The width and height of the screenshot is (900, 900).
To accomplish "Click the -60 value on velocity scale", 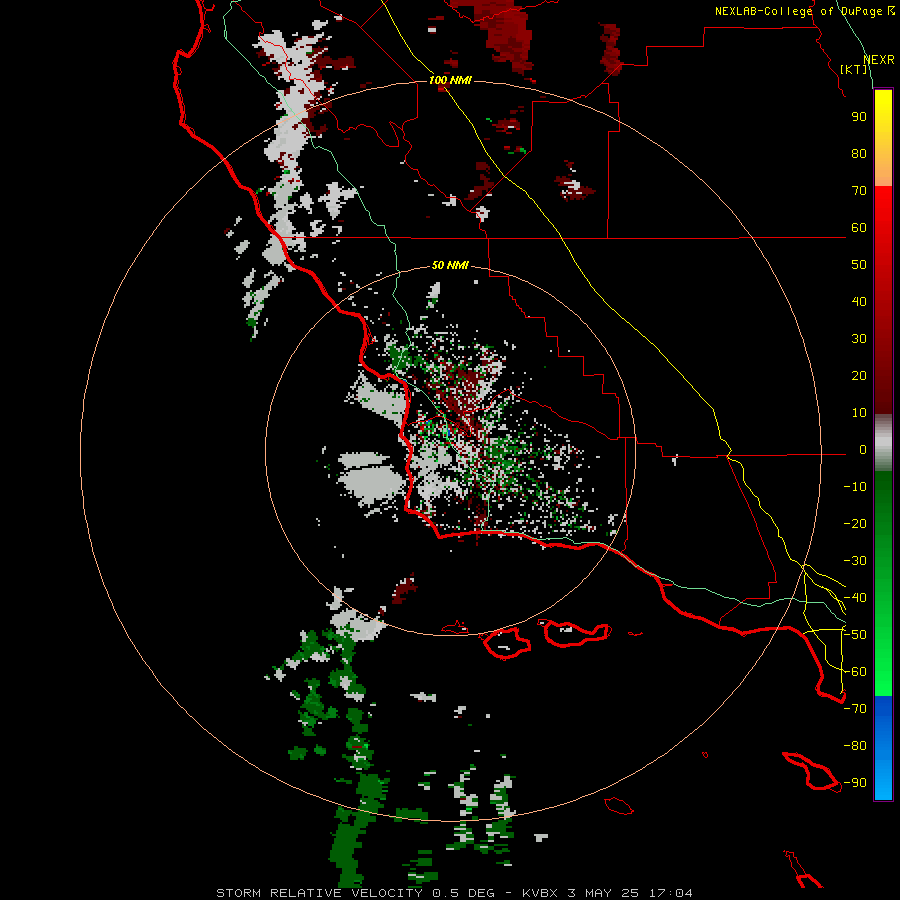I will point(855,672).
